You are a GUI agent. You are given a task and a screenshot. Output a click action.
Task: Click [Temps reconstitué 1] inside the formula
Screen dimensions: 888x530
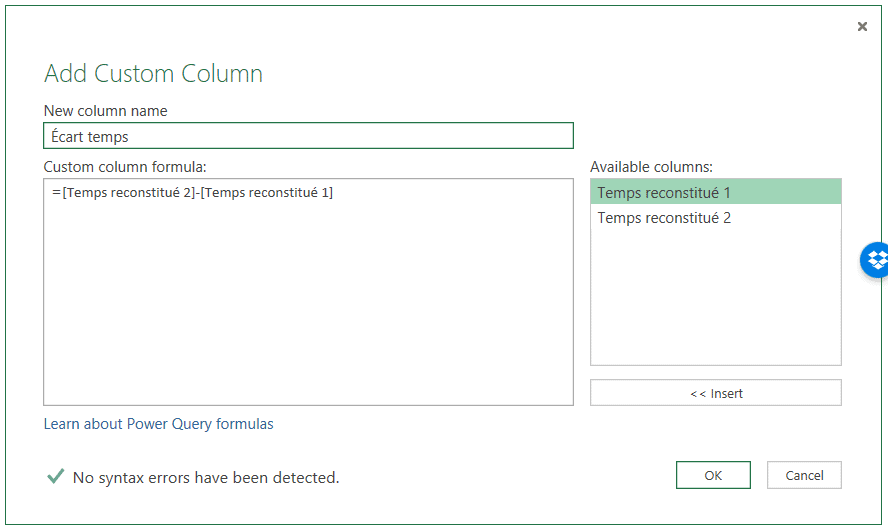(x=266, y=193)
